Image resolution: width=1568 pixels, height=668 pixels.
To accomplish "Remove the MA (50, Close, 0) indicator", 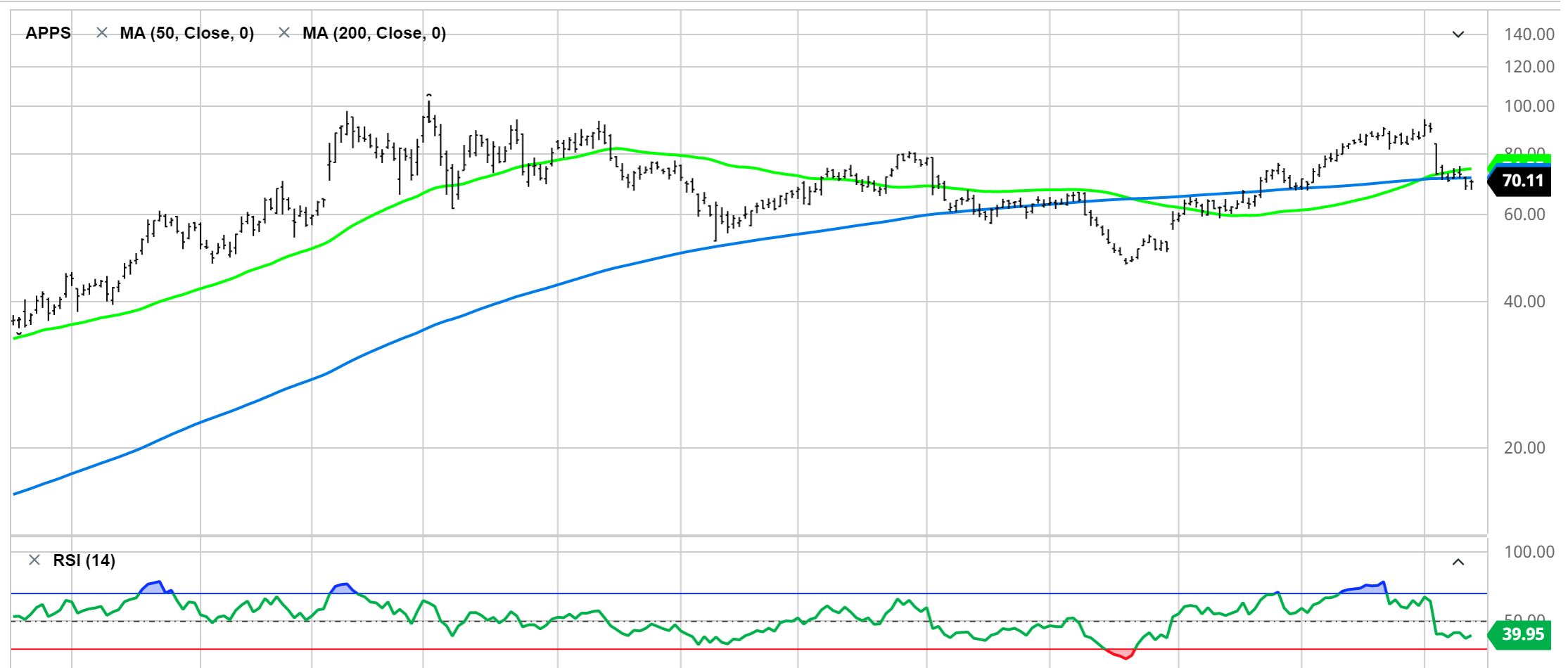I will coord(102,33).
